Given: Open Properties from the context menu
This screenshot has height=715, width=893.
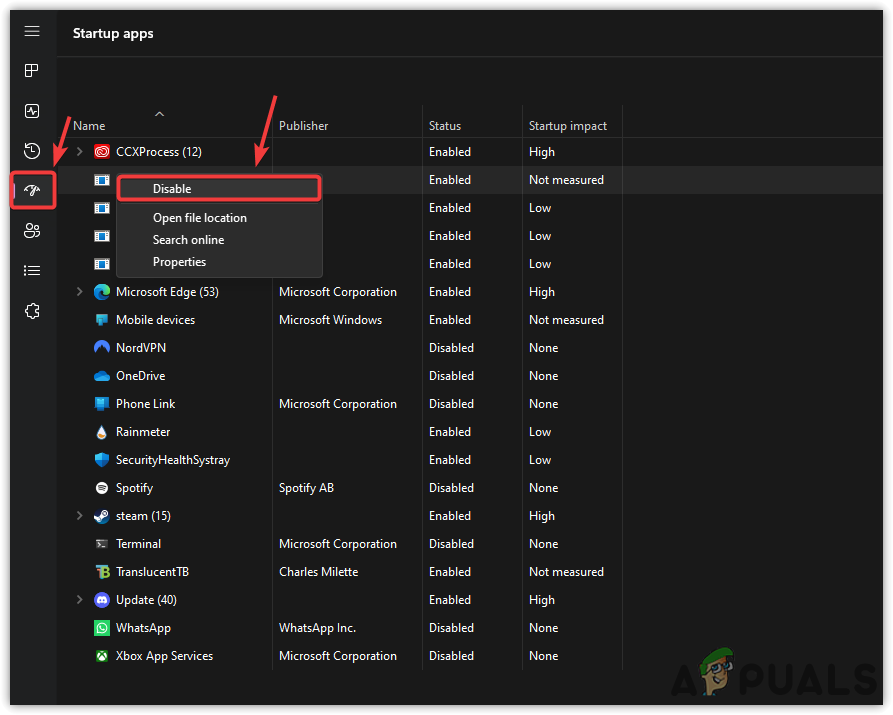Looking at the screenshot, I should (x=179, y=262).
